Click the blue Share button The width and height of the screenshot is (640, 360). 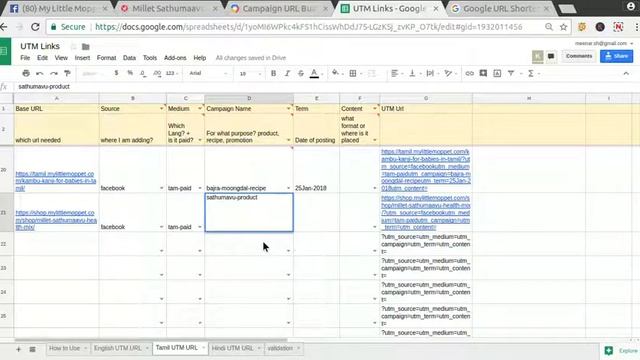pos(616,56)
